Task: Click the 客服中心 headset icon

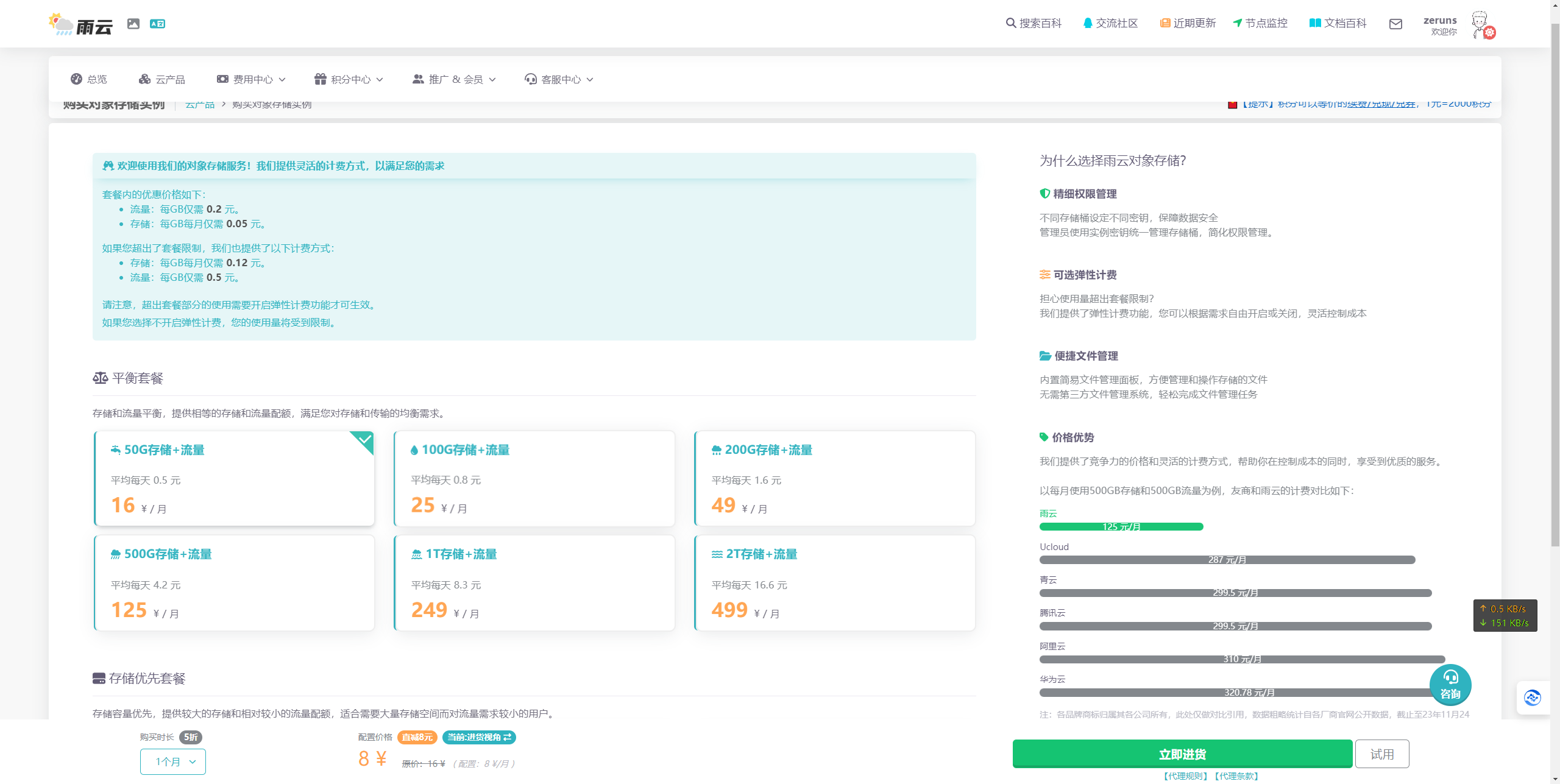Action: 530,79
